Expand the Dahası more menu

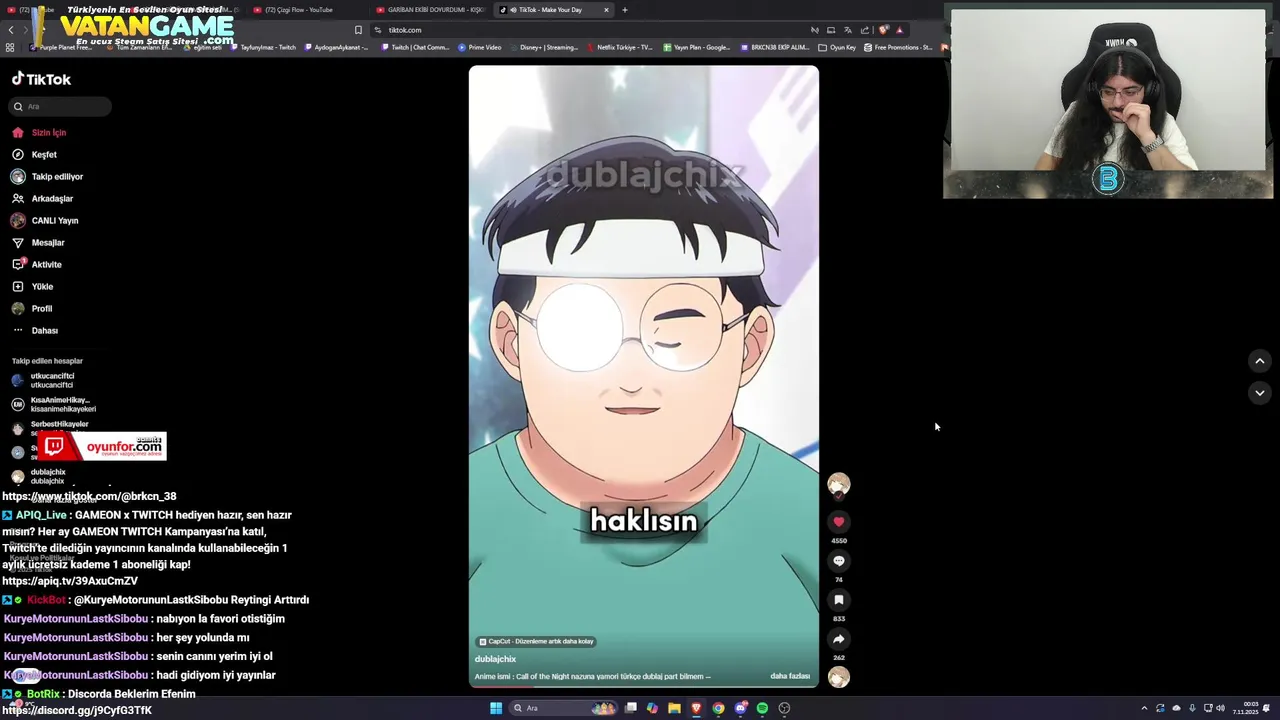click(35, 330)
